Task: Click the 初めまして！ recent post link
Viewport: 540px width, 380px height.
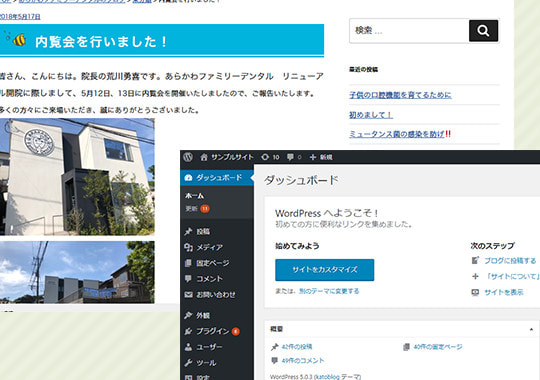Action: click(371, 115)
